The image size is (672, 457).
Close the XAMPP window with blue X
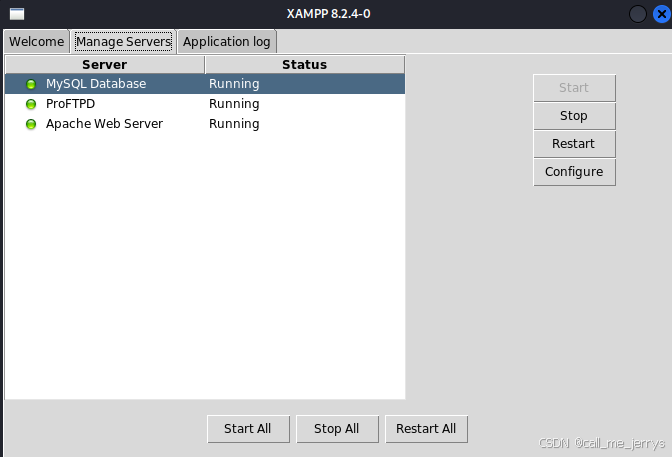point(662,14)
